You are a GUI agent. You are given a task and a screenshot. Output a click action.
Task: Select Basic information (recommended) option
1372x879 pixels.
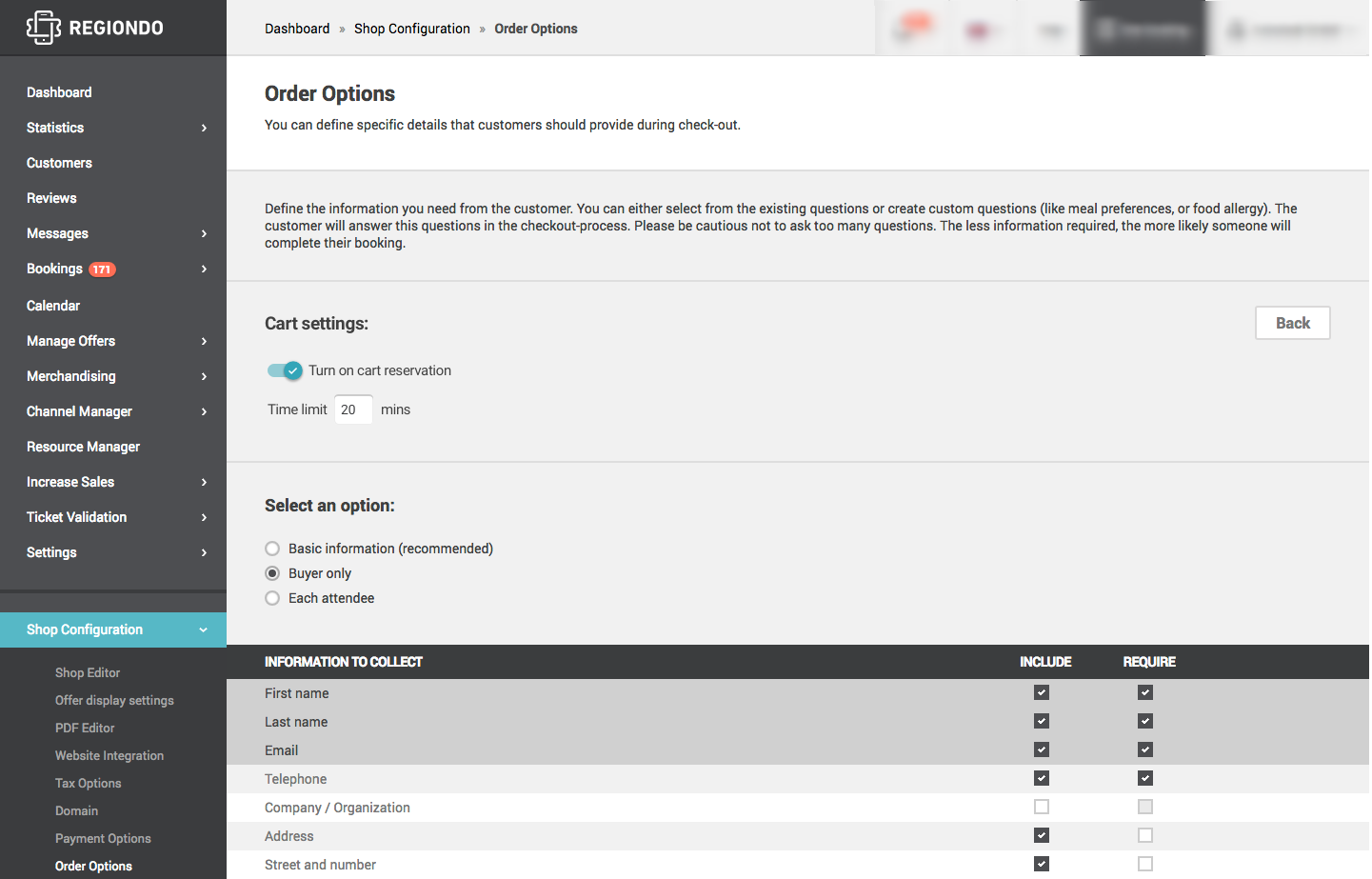click(272, 549)
